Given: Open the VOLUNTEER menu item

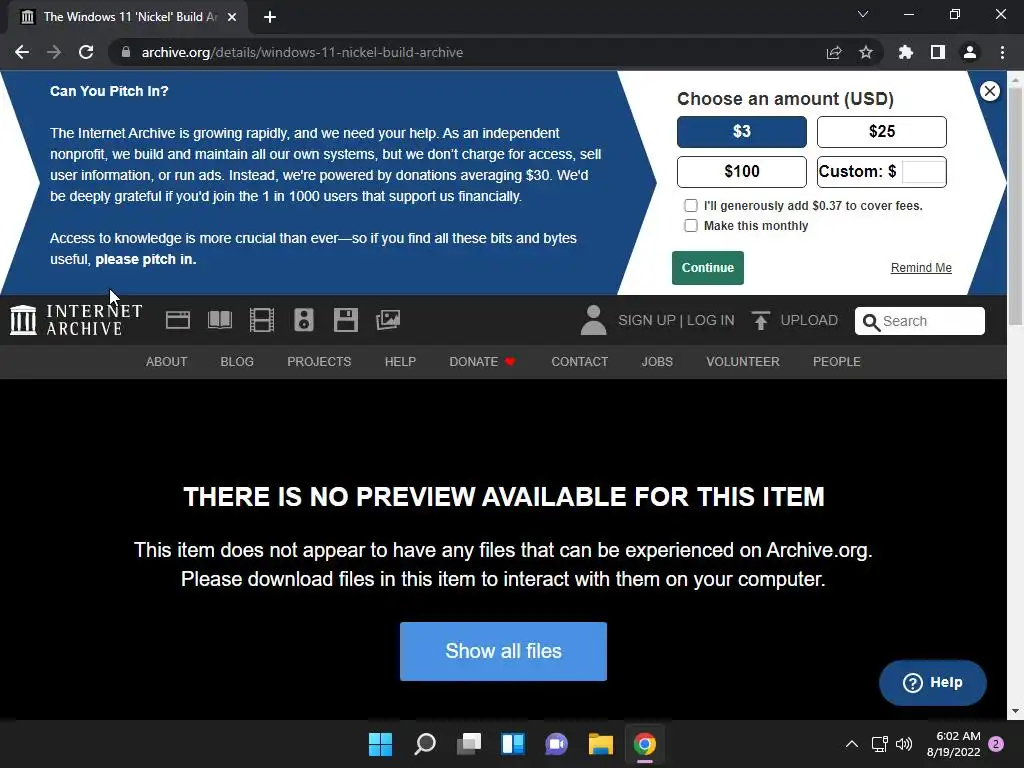Looking at the screenshot, I should (x=743, y=362).
